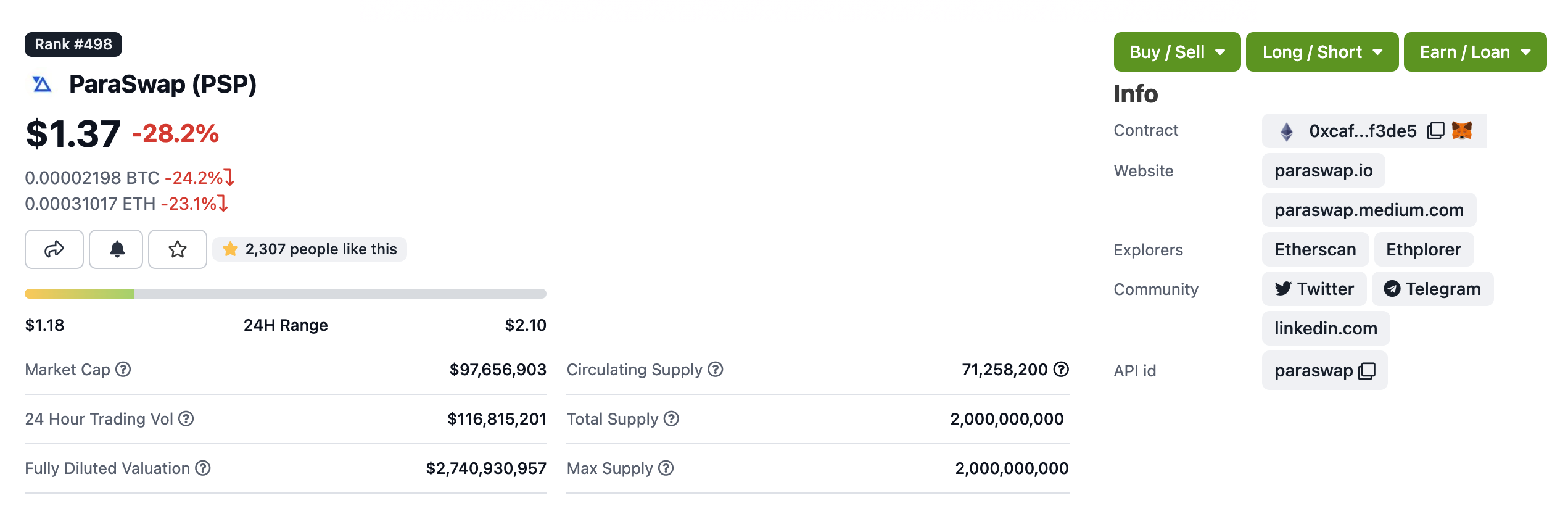This screenshot has height=506, width=1568.
Task: Click Max Supply help icon
Action: [666, 468]
